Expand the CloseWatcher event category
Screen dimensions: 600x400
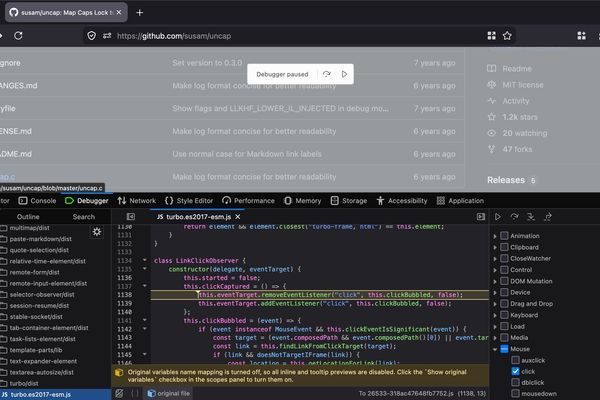(x=495, y=259)
